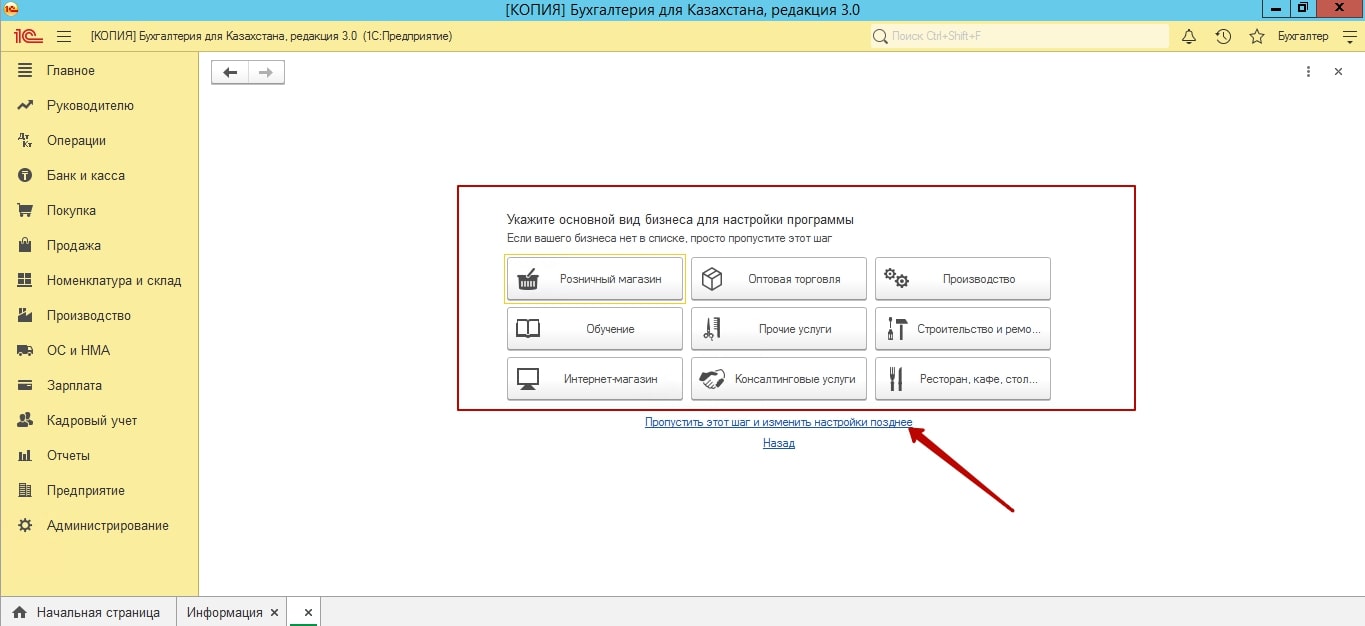This screenshot has width=1365, height=626.
Task: Open the Банк и касса section
Action: (85, 176)
